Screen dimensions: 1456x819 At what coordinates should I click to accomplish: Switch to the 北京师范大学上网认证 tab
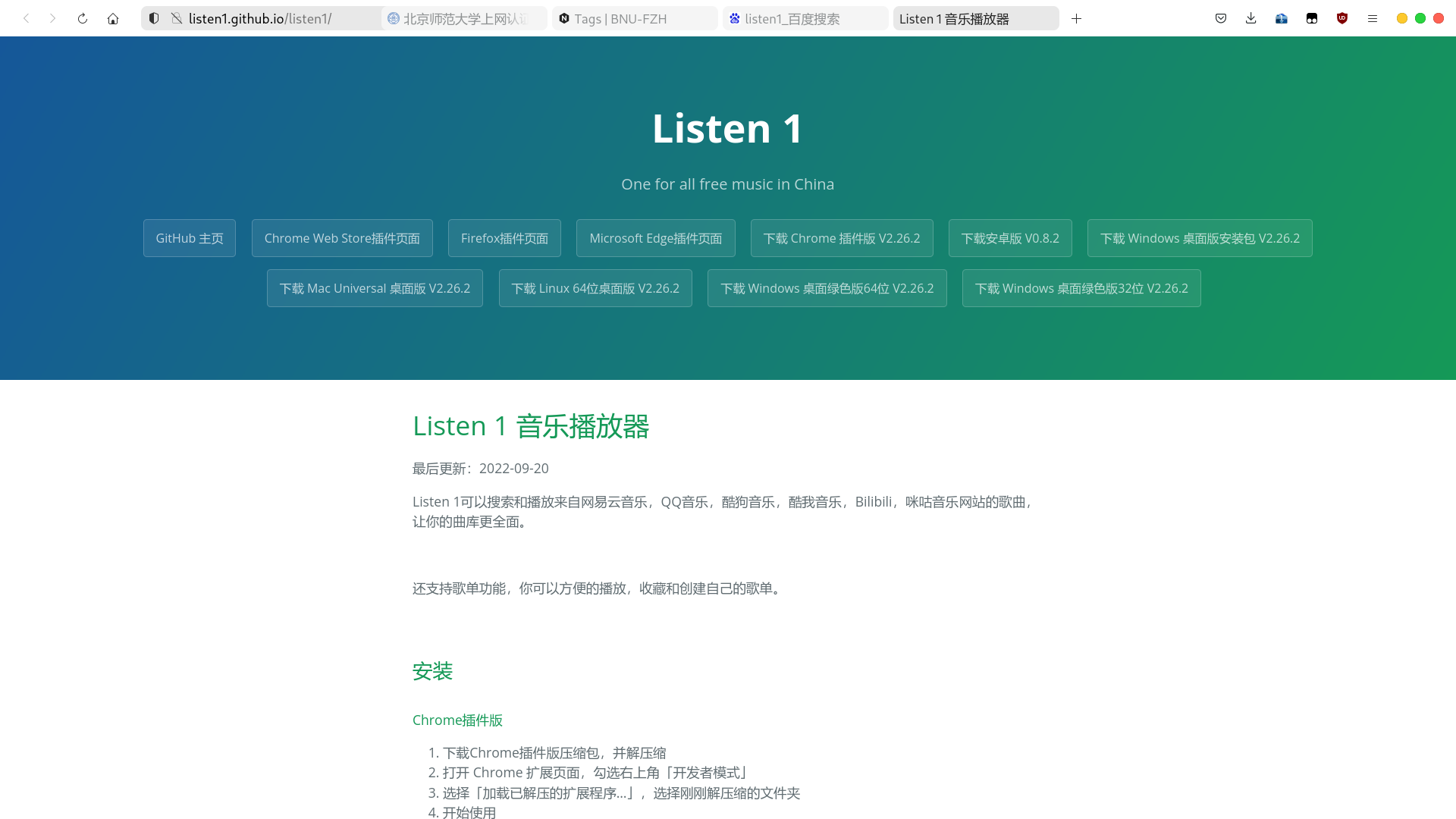pyautogui.click(x=464, y=18)
